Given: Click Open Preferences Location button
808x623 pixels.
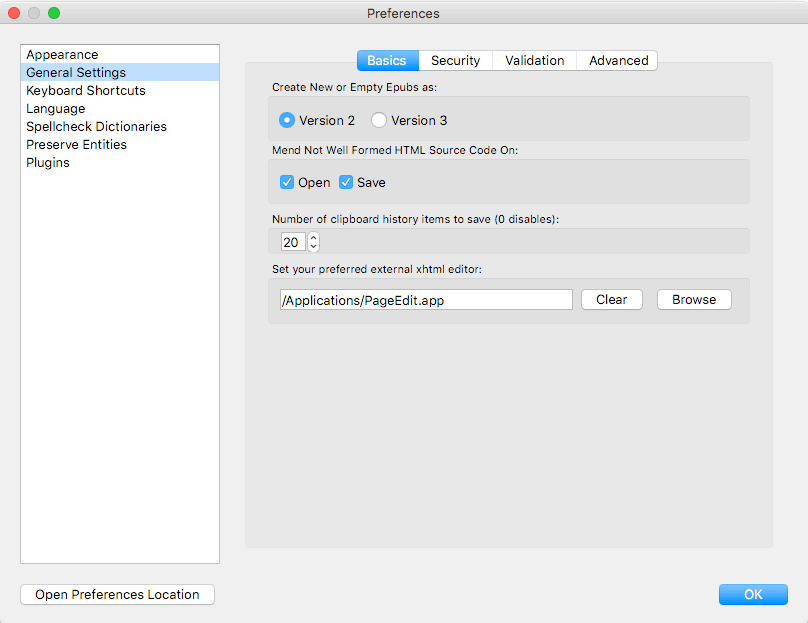Looking at the screenshot, I should tap(117, 594).
